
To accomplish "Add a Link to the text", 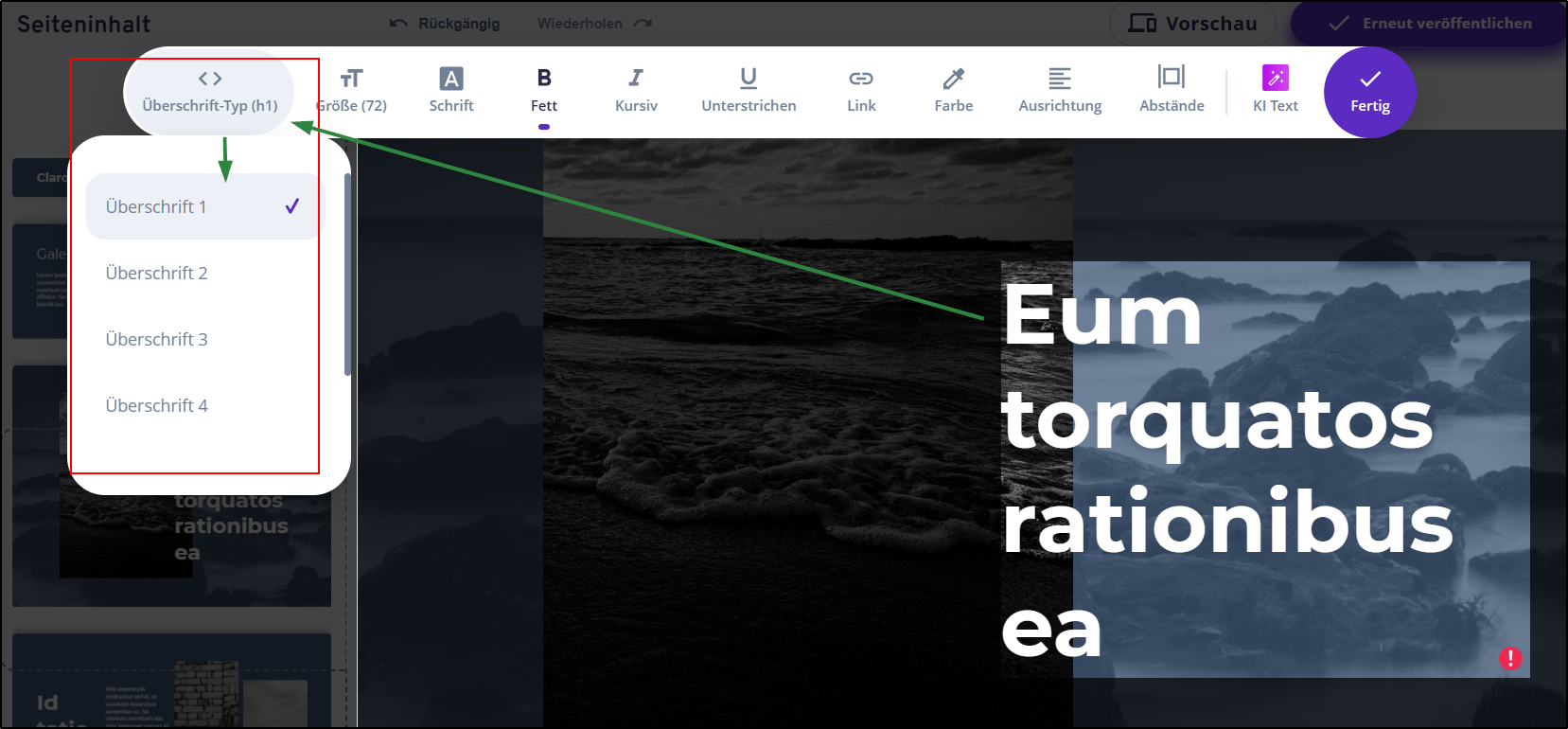I will [x=861, y=92].
